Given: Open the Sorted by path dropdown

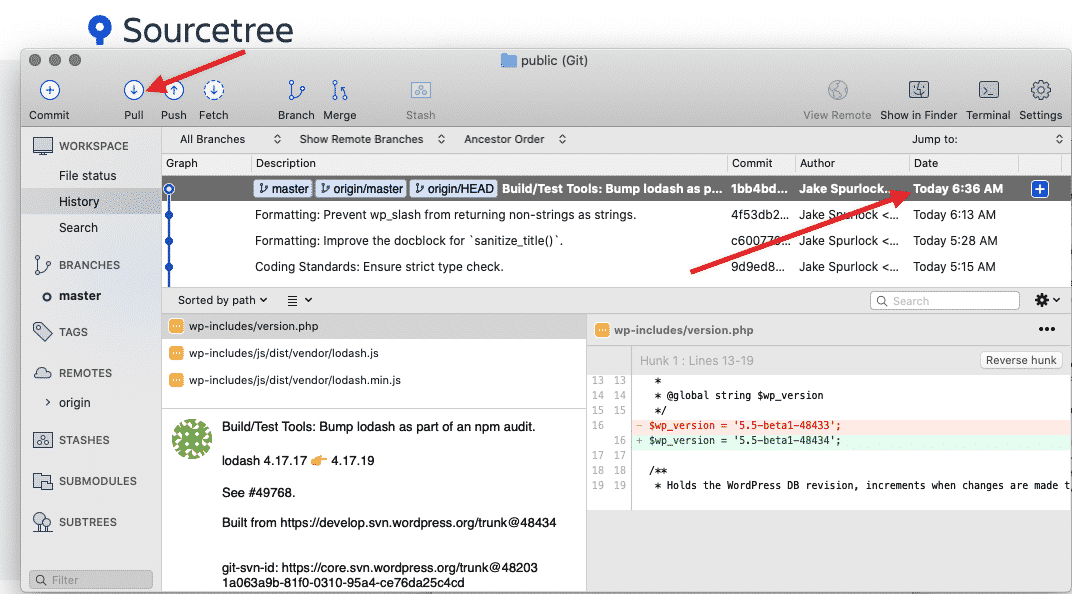Looking at the screenshot, I should coord(222,300).
